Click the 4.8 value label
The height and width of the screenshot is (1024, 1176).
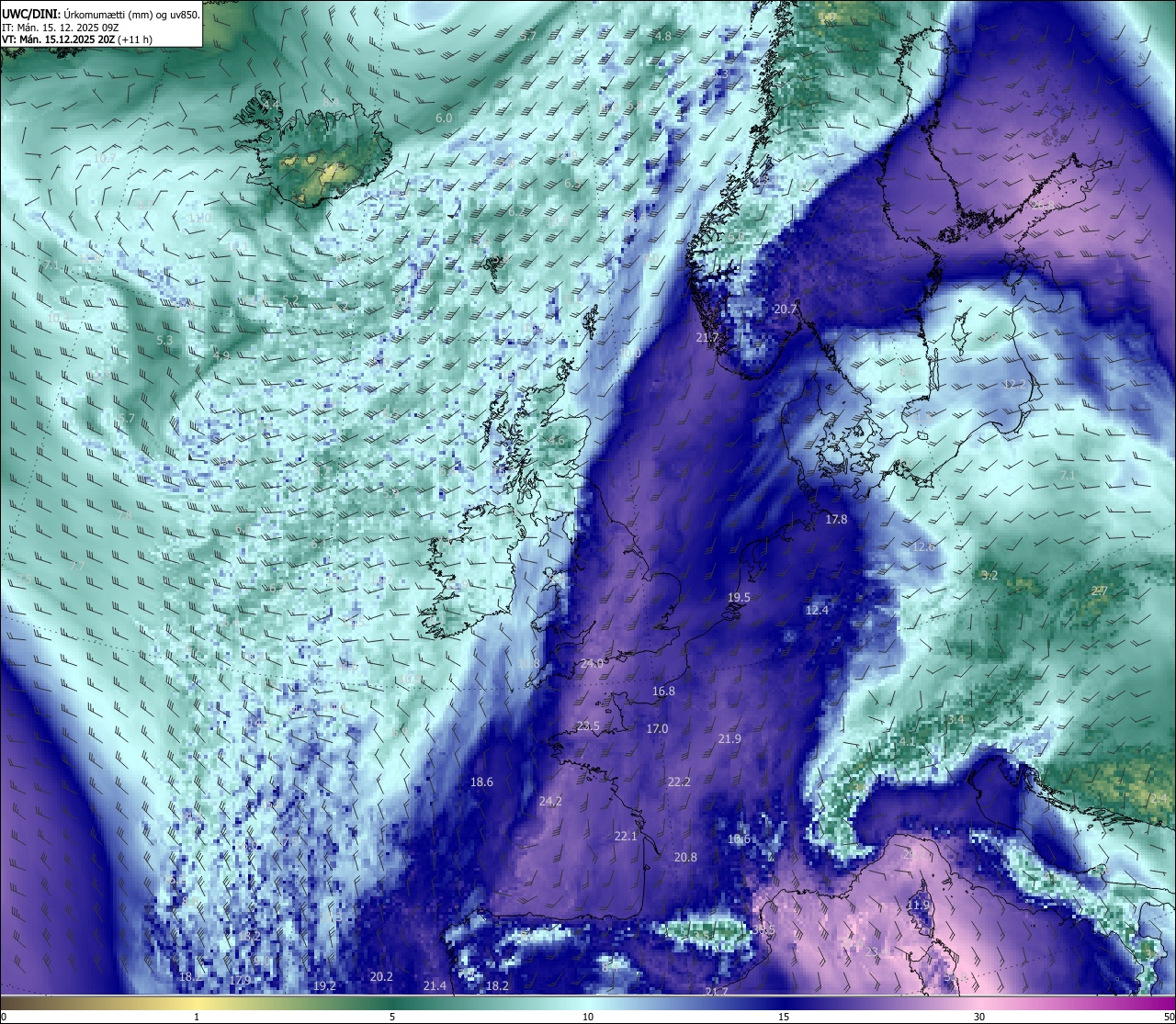pyautogui.click(x=663, y=36)
